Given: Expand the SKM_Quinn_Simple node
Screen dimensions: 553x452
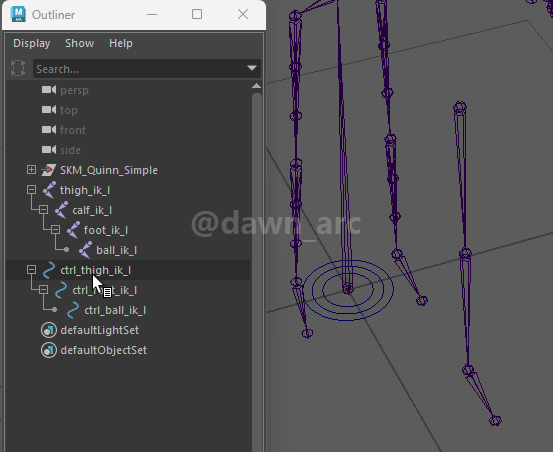Looking at the screenshot, I should pyautogui.click(x=31, y=170).
